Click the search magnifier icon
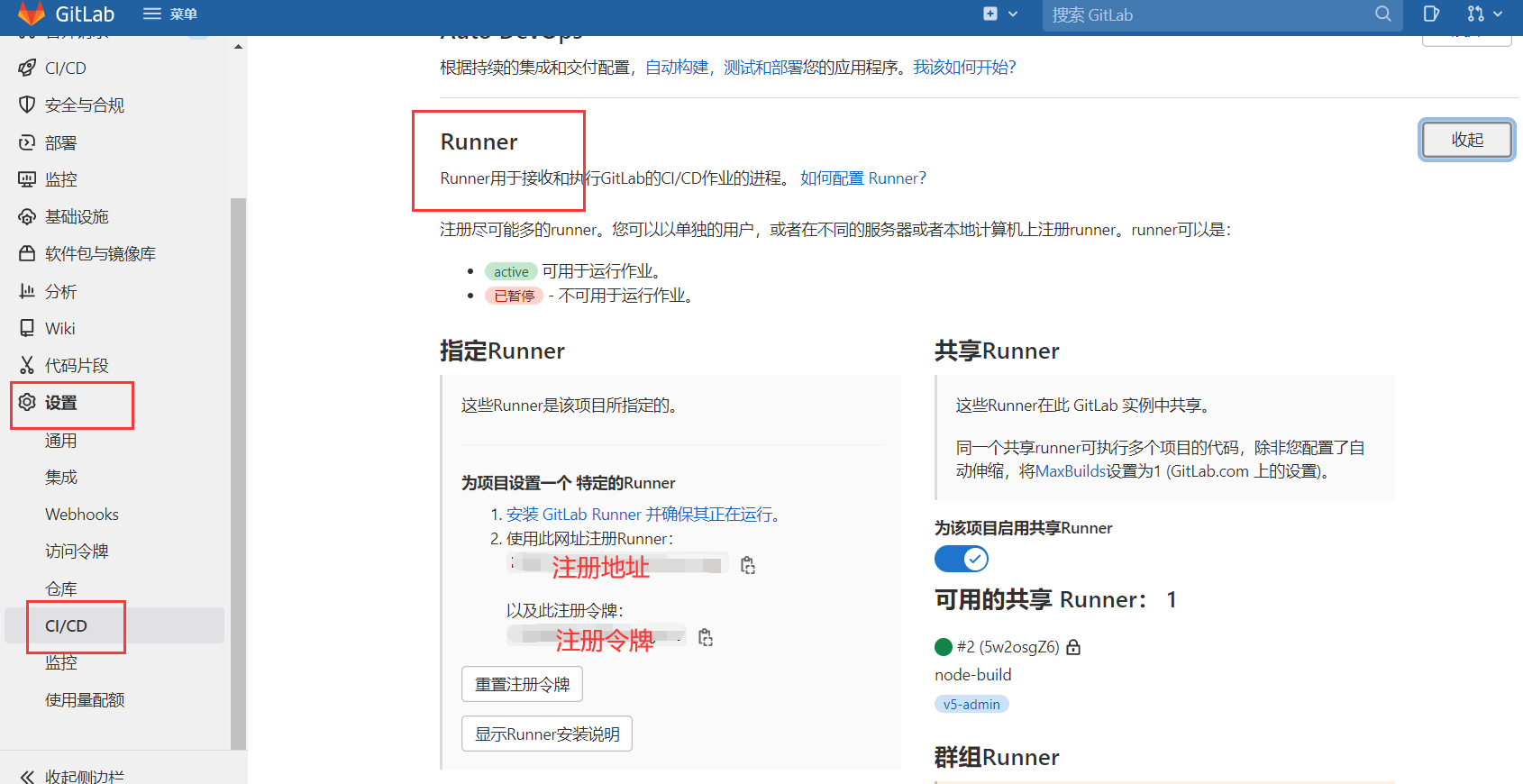 [1383, 14]
